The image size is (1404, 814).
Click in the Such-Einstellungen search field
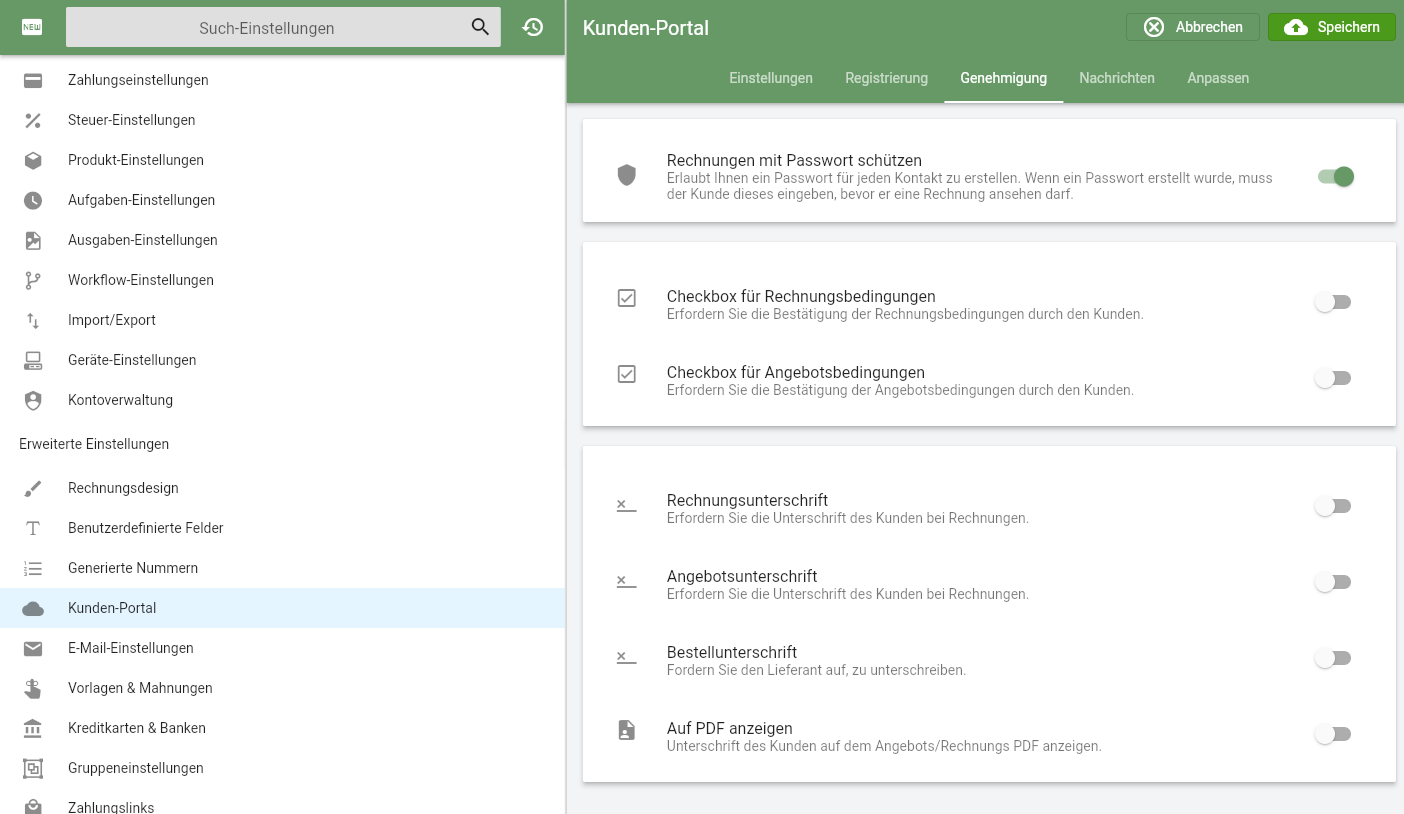(x=283, y=28)
